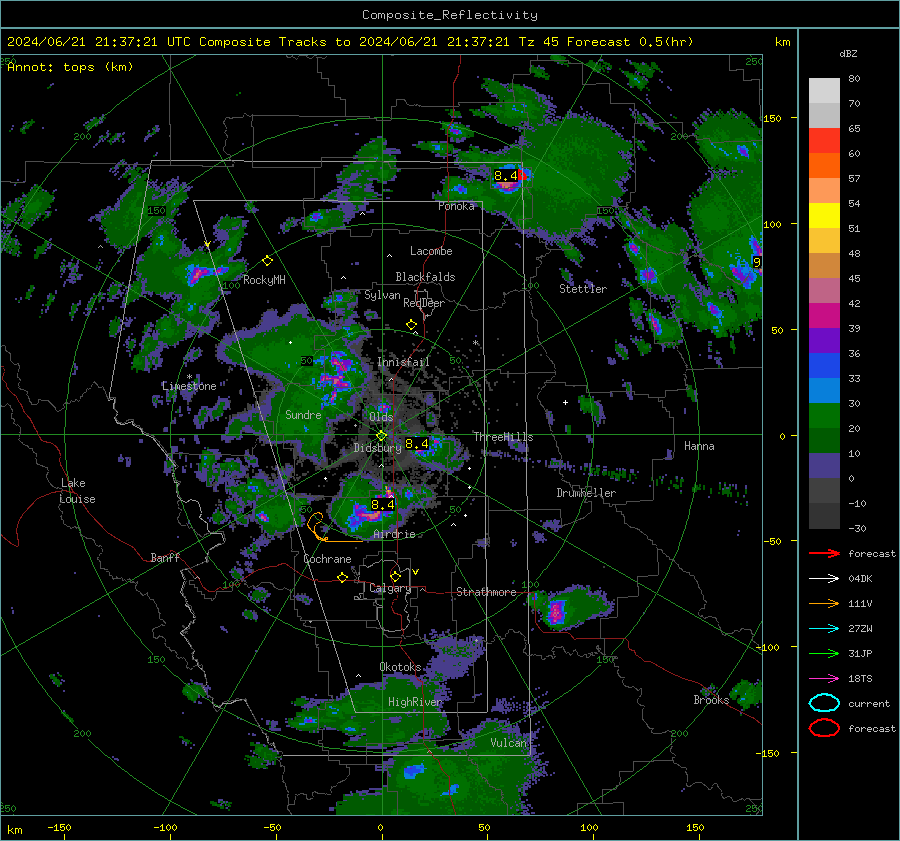Click the -30 value in dBZ legend
900x841 pixels.
click(857, 529)
